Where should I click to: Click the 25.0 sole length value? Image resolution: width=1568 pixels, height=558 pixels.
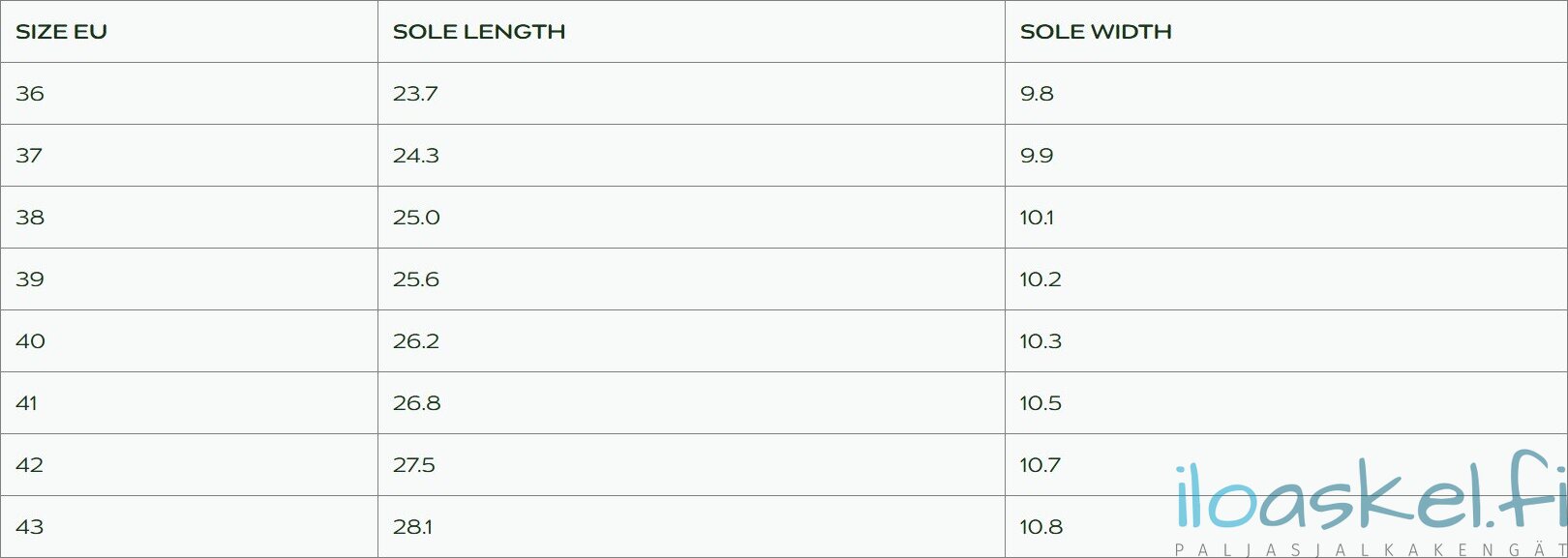pos(416,218)
